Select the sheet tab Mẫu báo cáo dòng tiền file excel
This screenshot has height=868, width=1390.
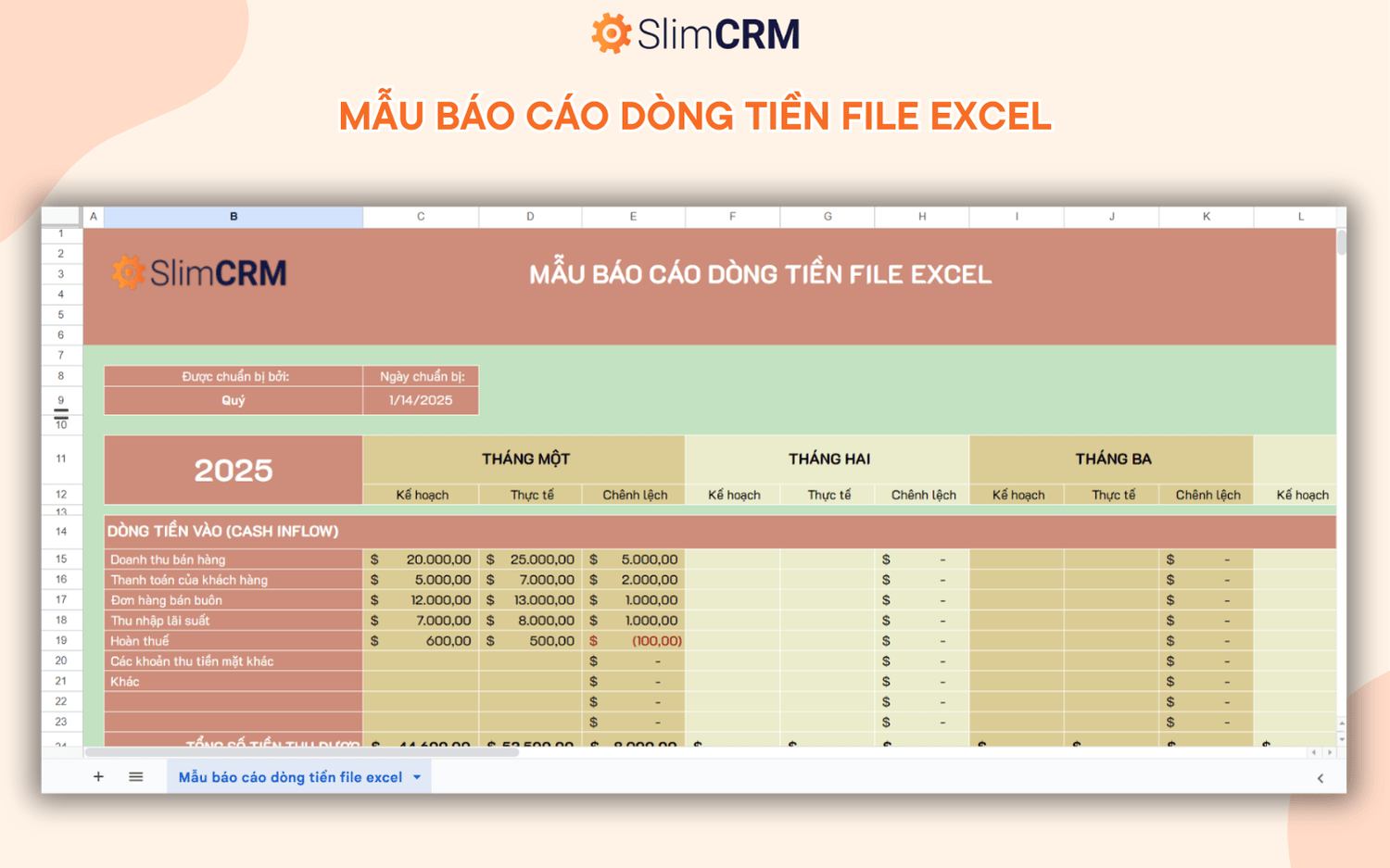tap(292, 776)
